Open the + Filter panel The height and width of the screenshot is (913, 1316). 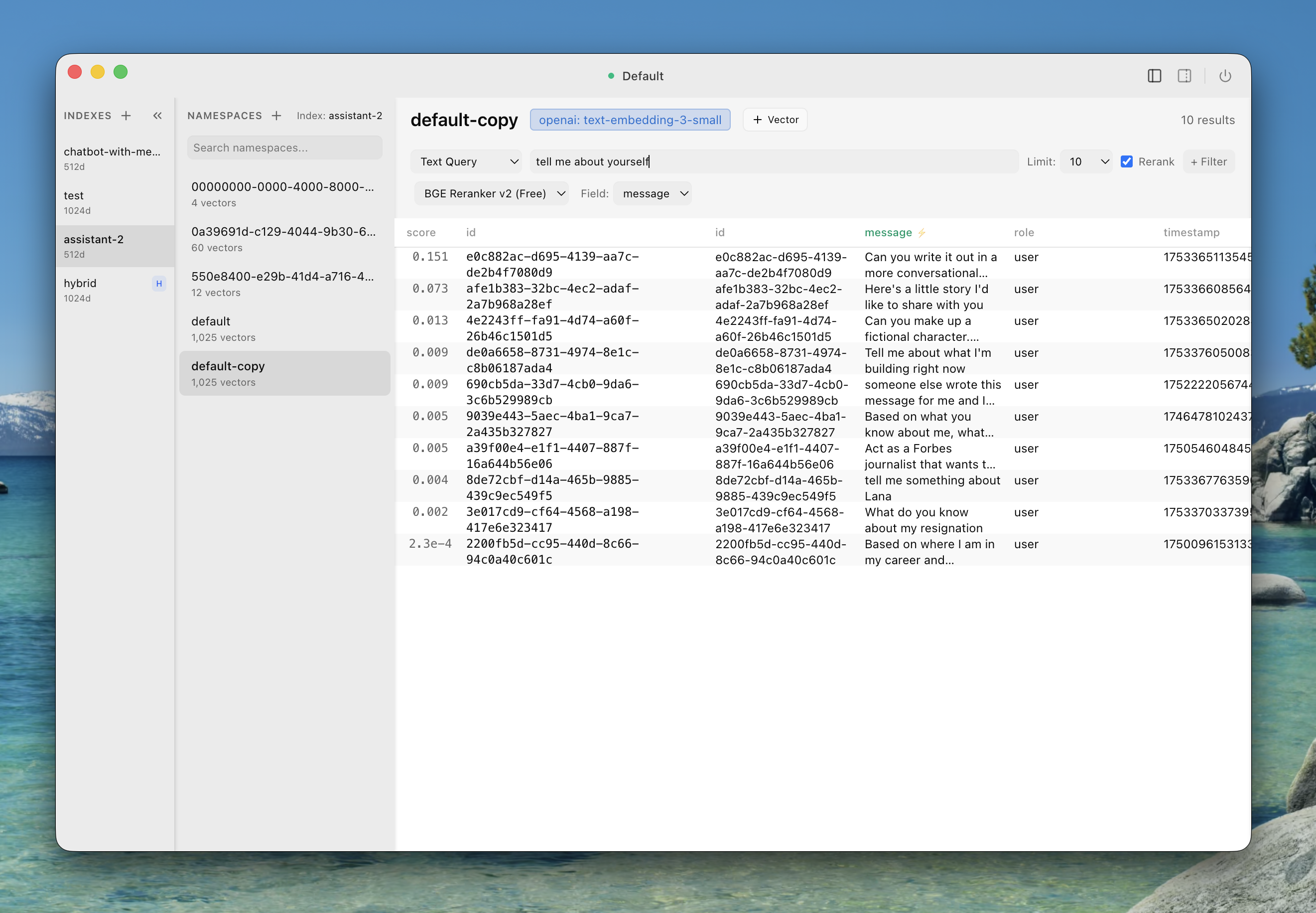1208,161
